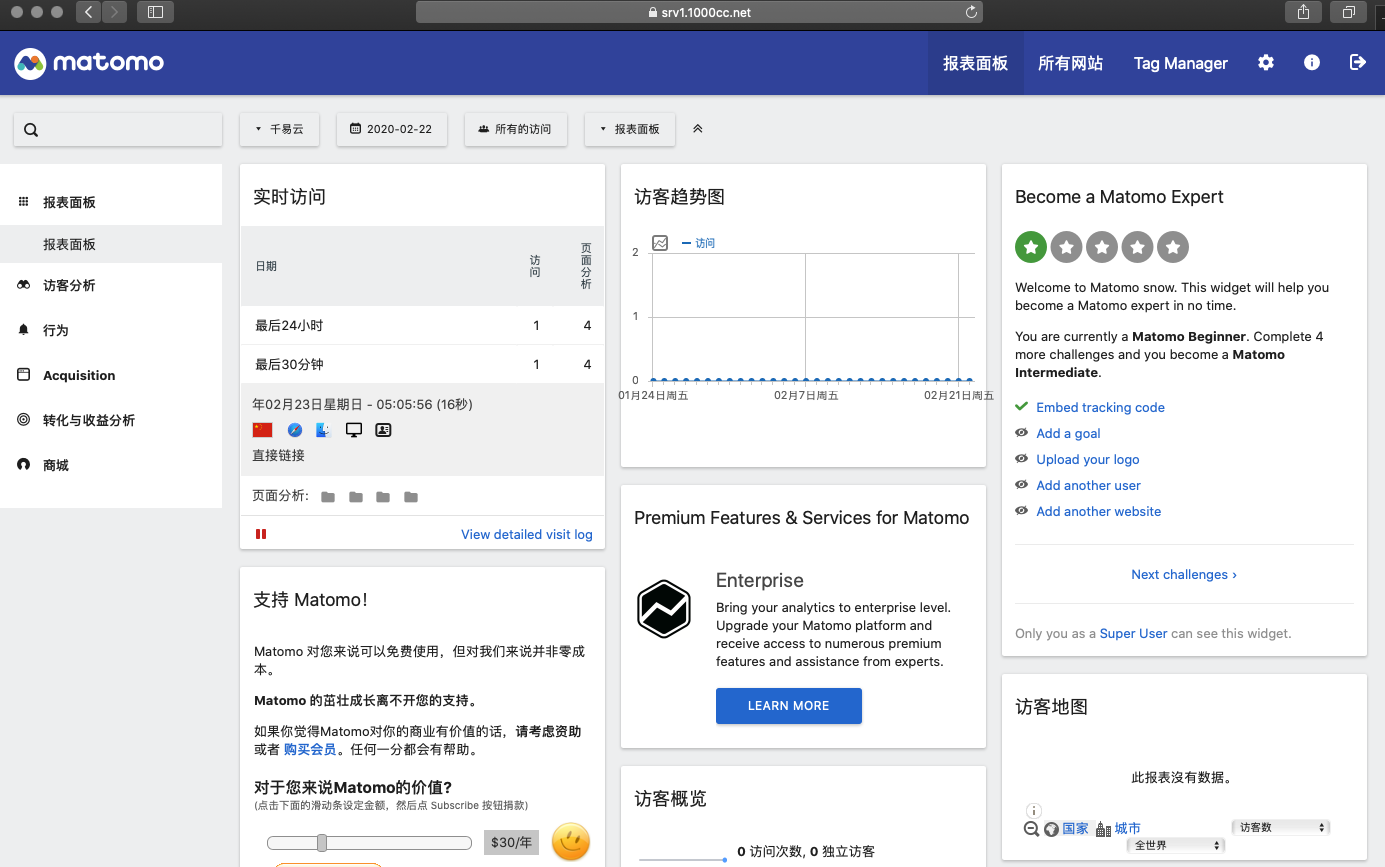Open the visitor profile card icon
The height and width of the screenshot is (867, 1385).
coord(383,430)
